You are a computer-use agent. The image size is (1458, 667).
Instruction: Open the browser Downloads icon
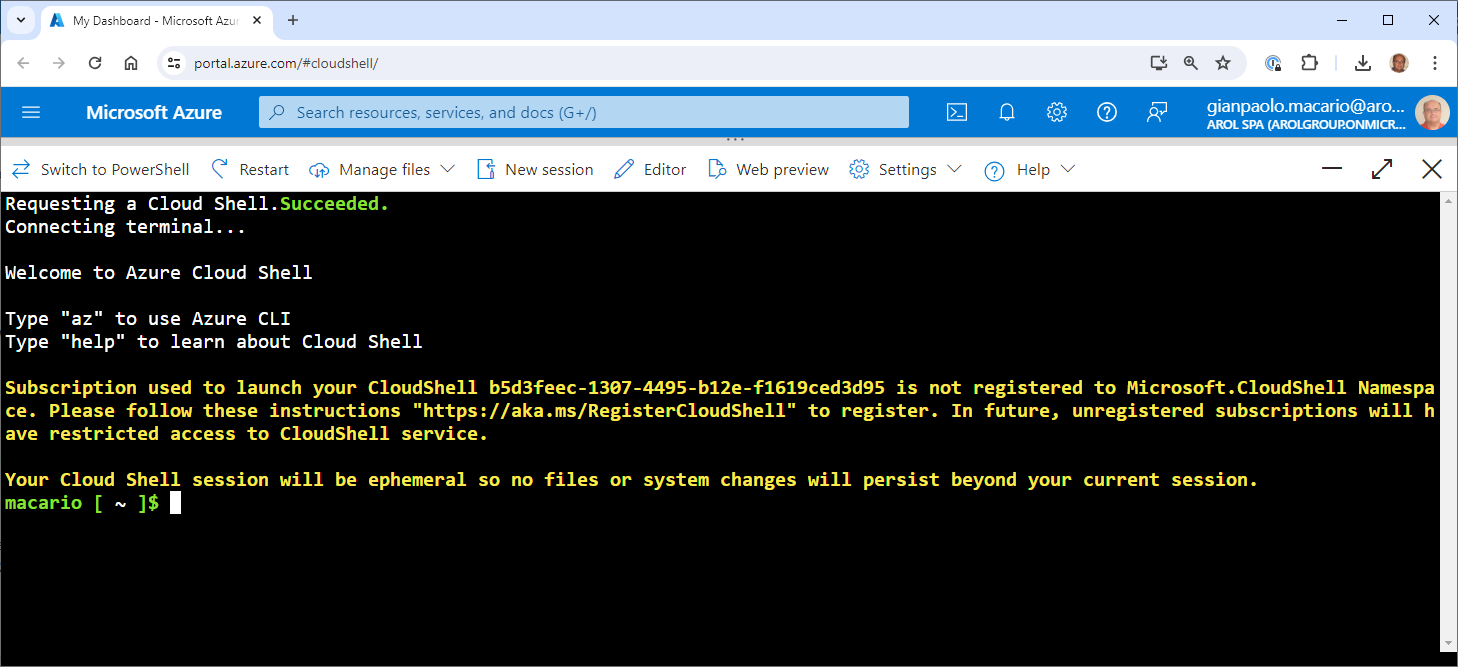pyautogui.click(x=1363, y=63)
